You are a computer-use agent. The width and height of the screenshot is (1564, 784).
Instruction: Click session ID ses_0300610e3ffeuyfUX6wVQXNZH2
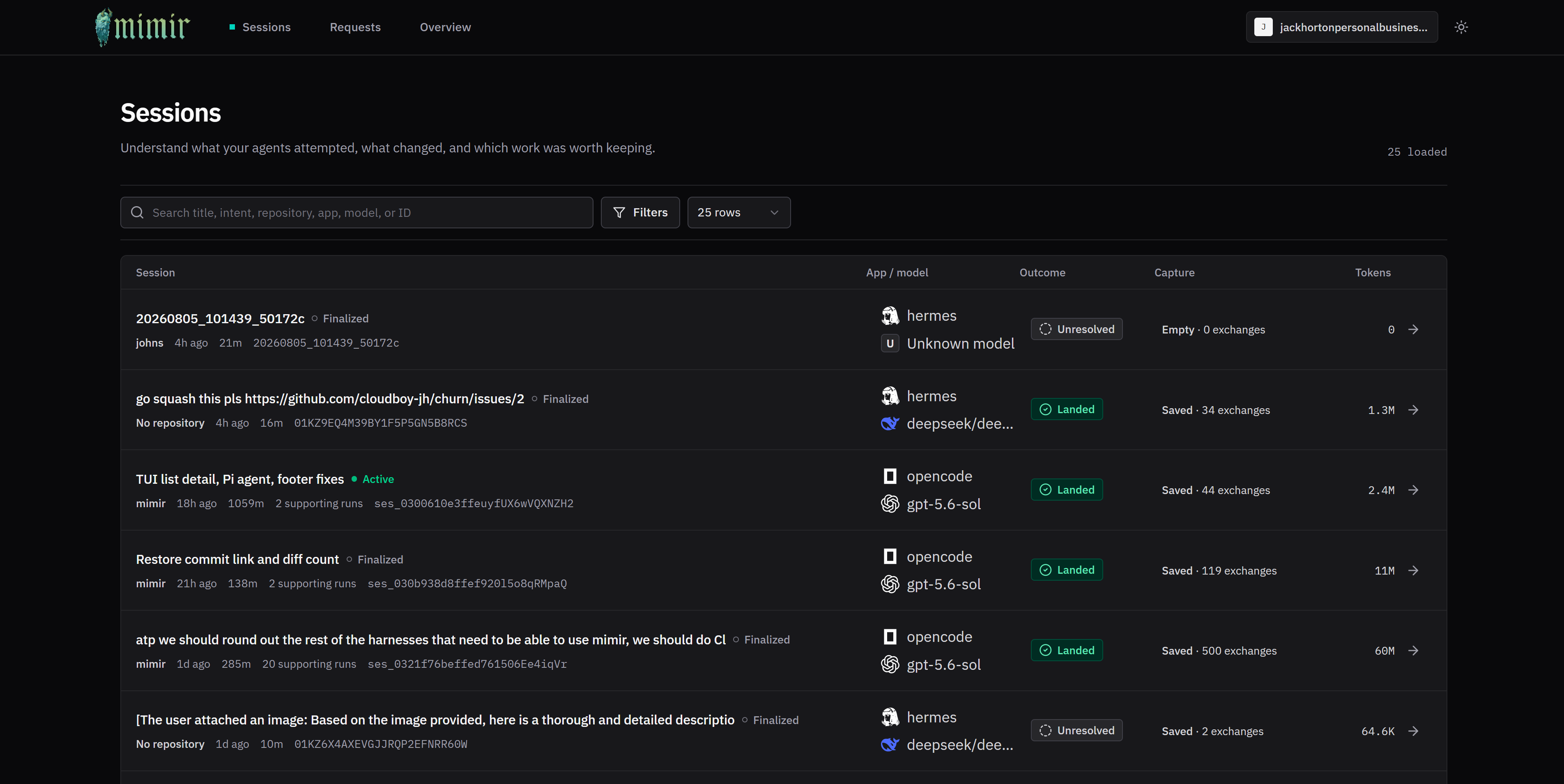coord(474,504)
